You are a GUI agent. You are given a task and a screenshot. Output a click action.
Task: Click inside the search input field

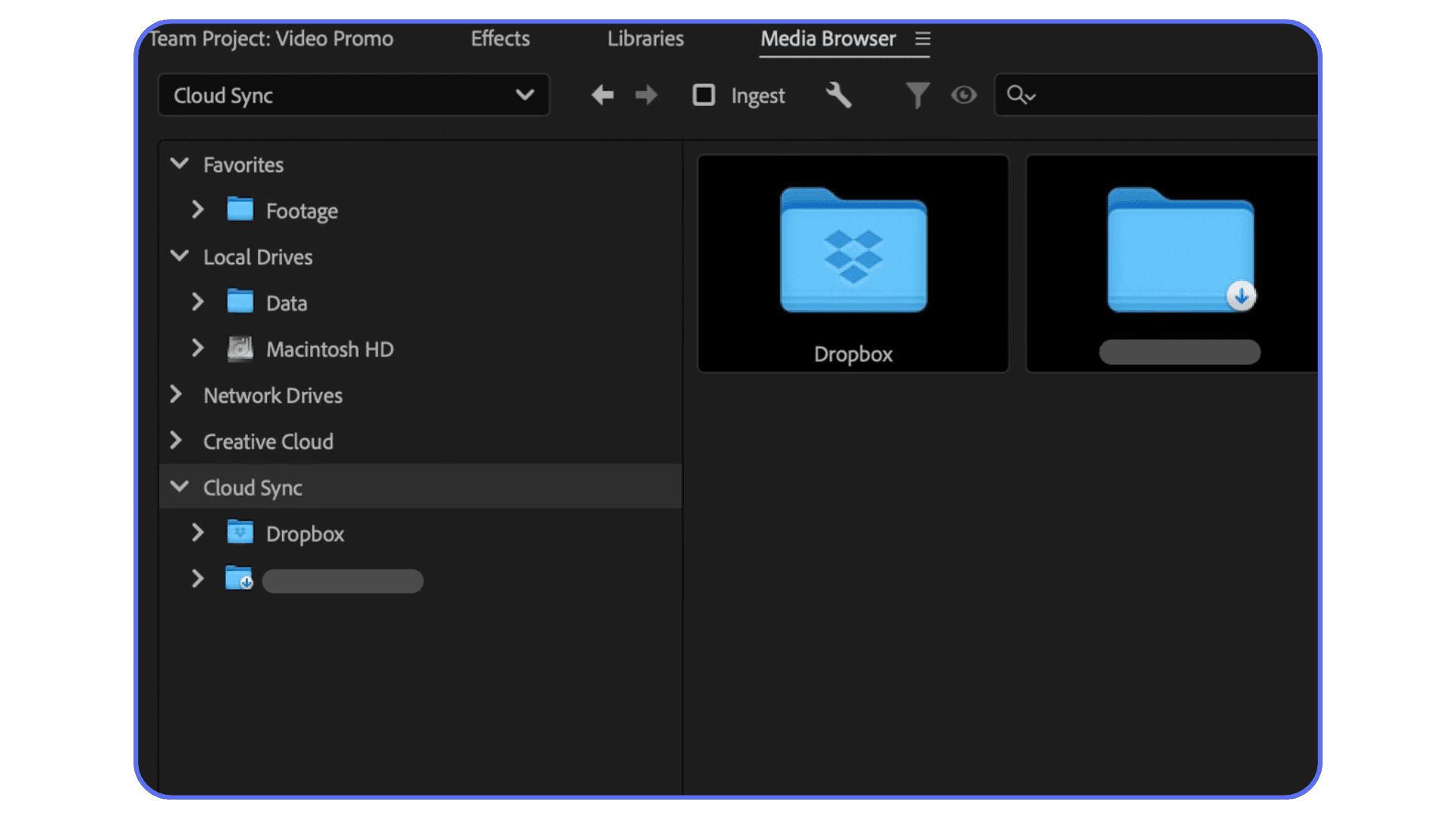(x=1137, y=96)
